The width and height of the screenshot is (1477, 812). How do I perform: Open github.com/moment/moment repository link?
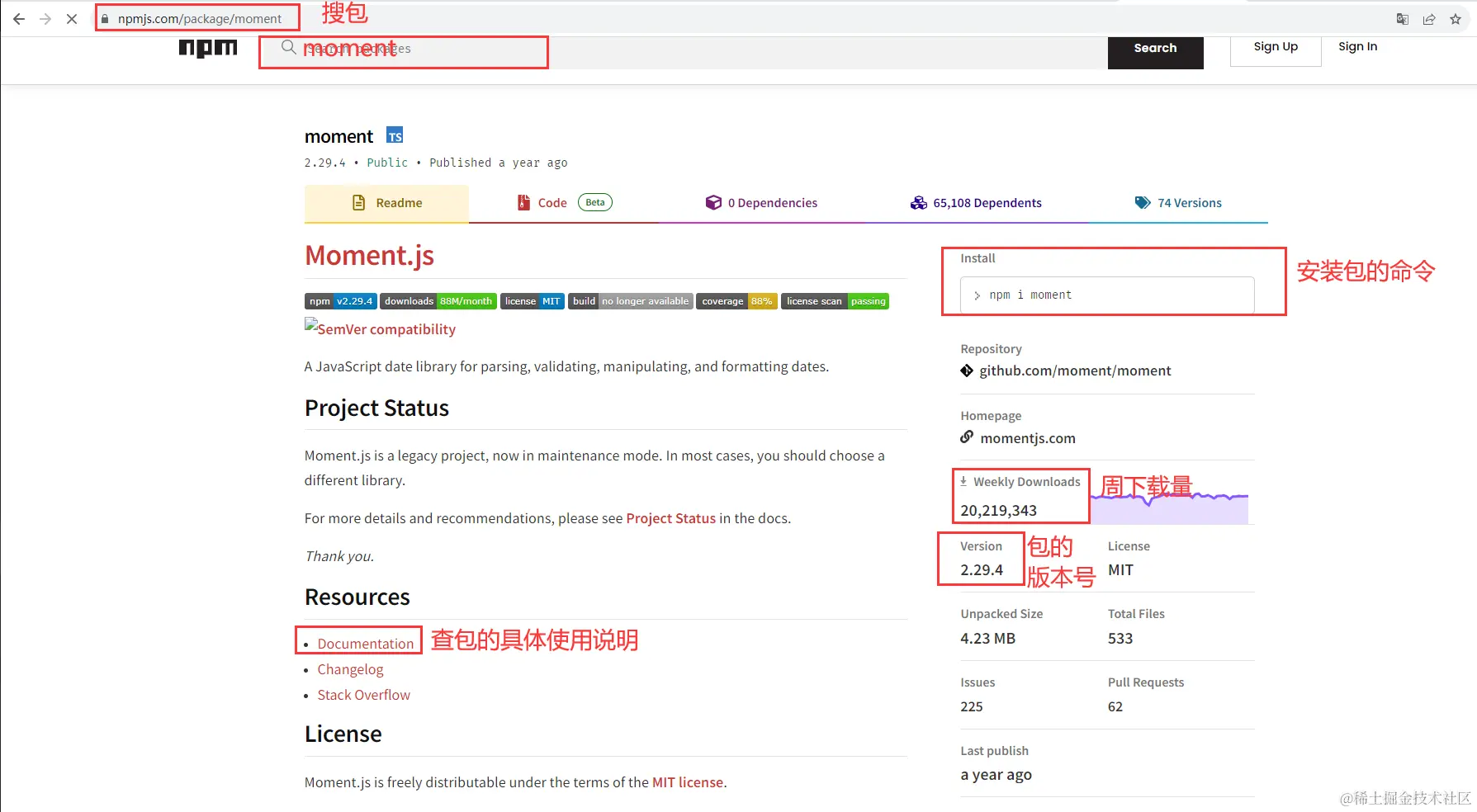pyautogui.click(x=1075, y=371)
